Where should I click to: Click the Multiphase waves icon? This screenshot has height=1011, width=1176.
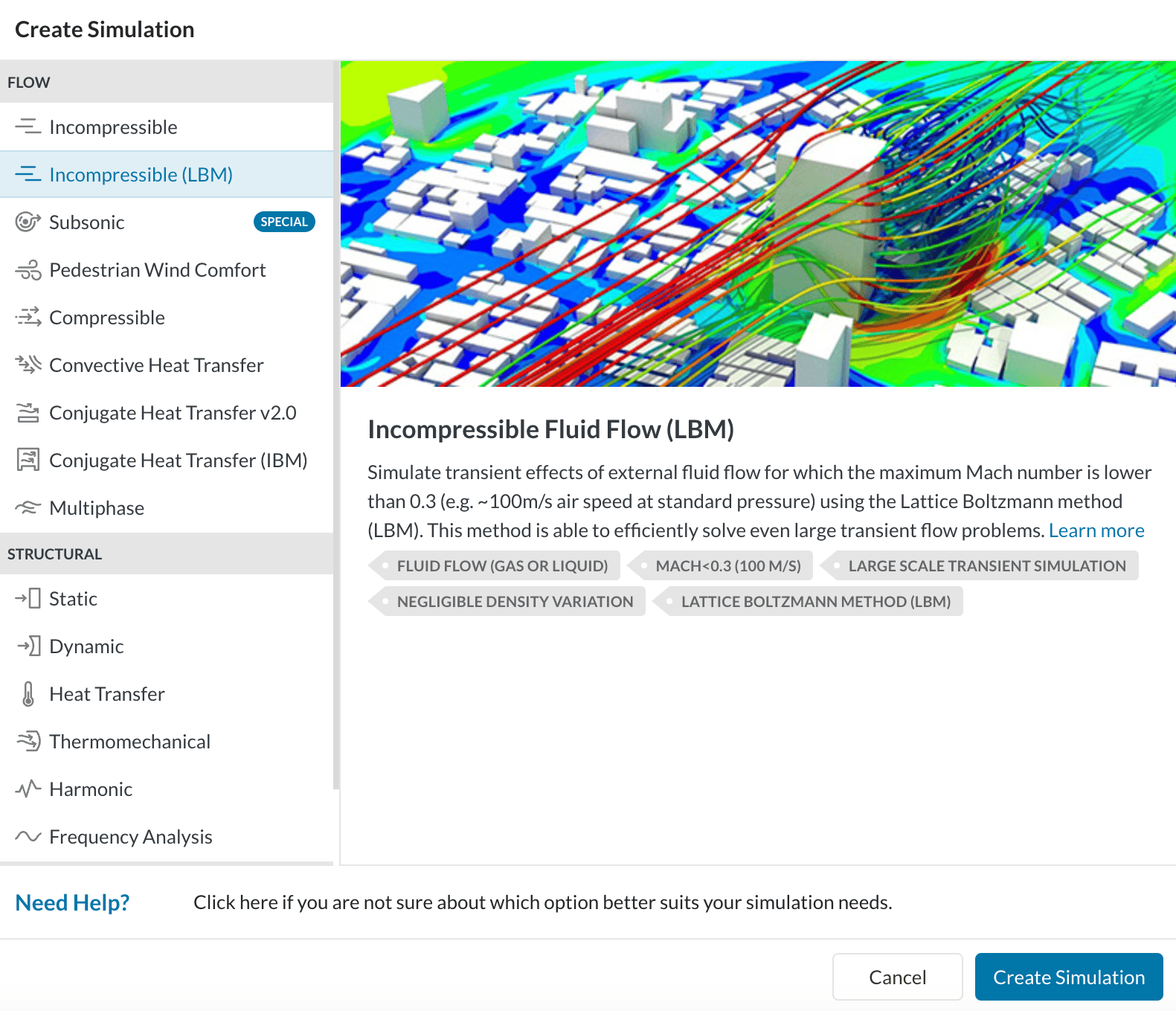point(28,508)
